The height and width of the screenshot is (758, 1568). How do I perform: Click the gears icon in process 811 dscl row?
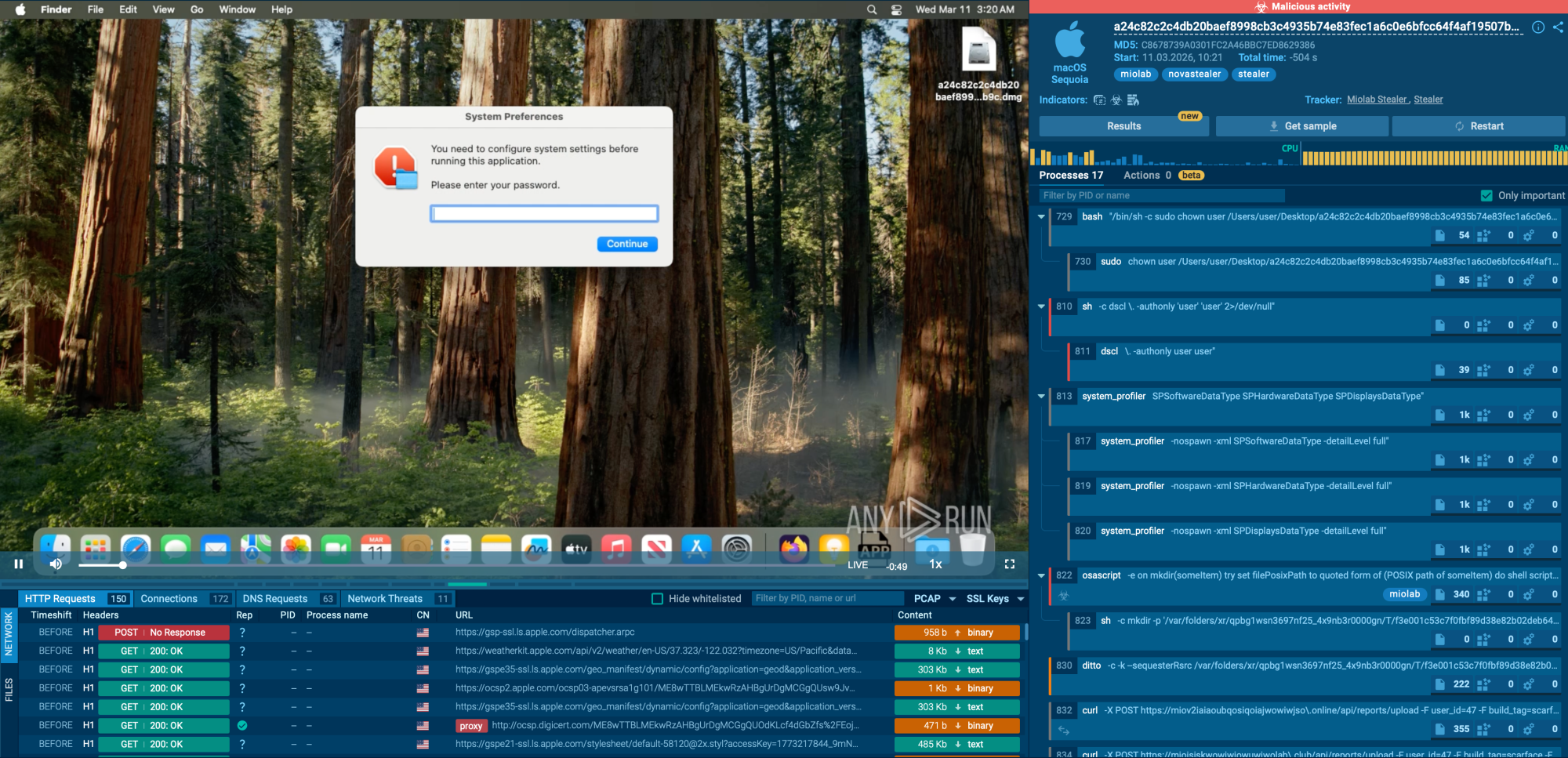pos(1528,370)
